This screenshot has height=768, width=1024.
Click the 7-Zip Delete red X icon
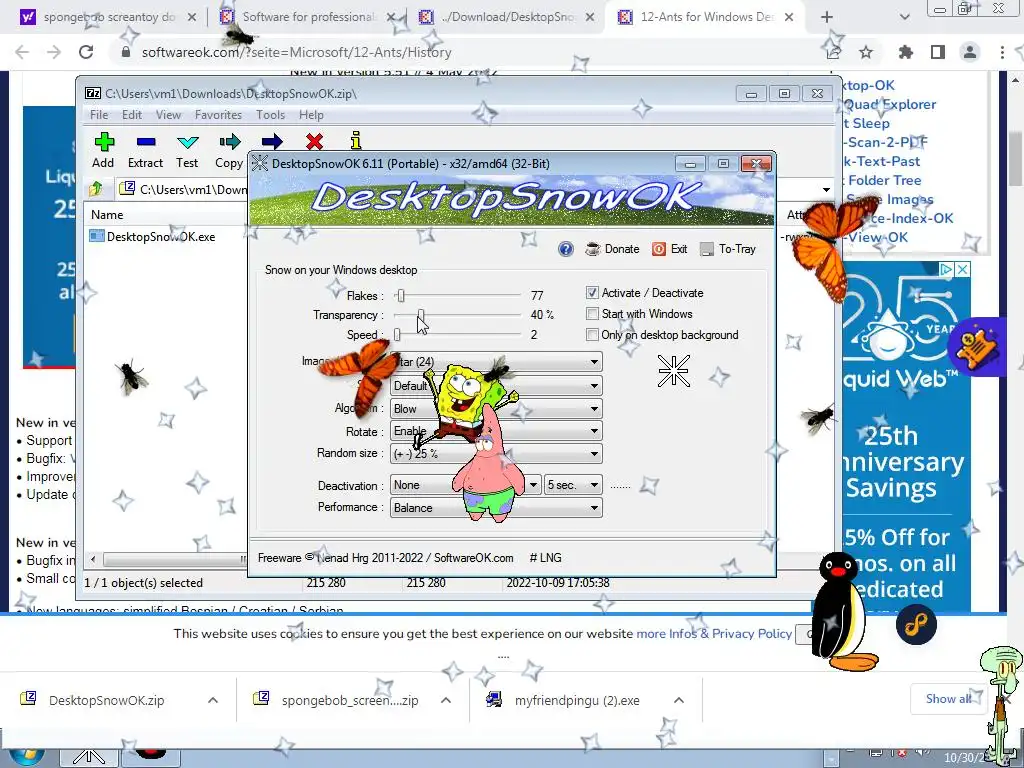(314, 142)
